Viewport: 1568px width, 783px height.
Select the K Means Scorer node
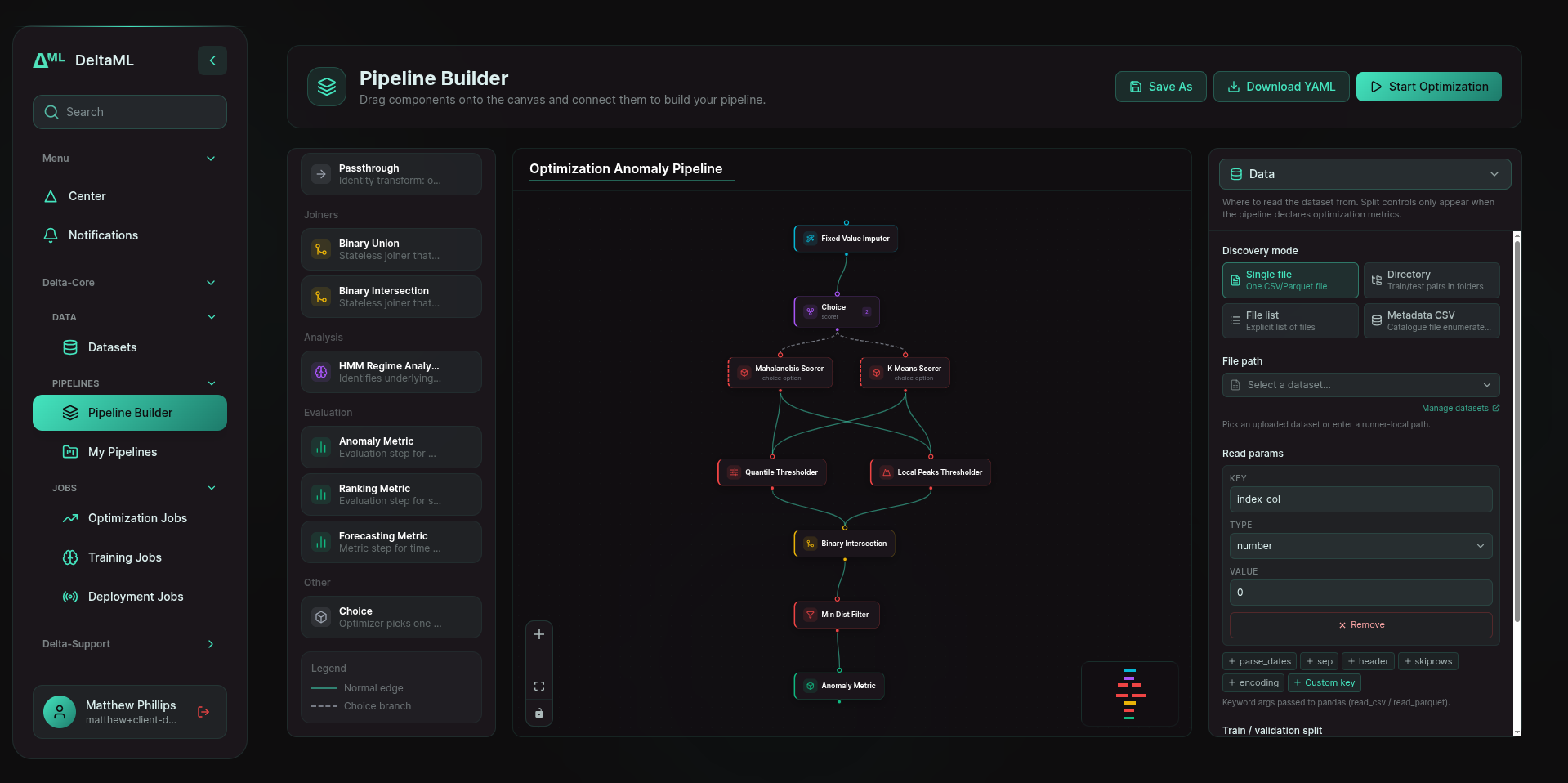905,373
